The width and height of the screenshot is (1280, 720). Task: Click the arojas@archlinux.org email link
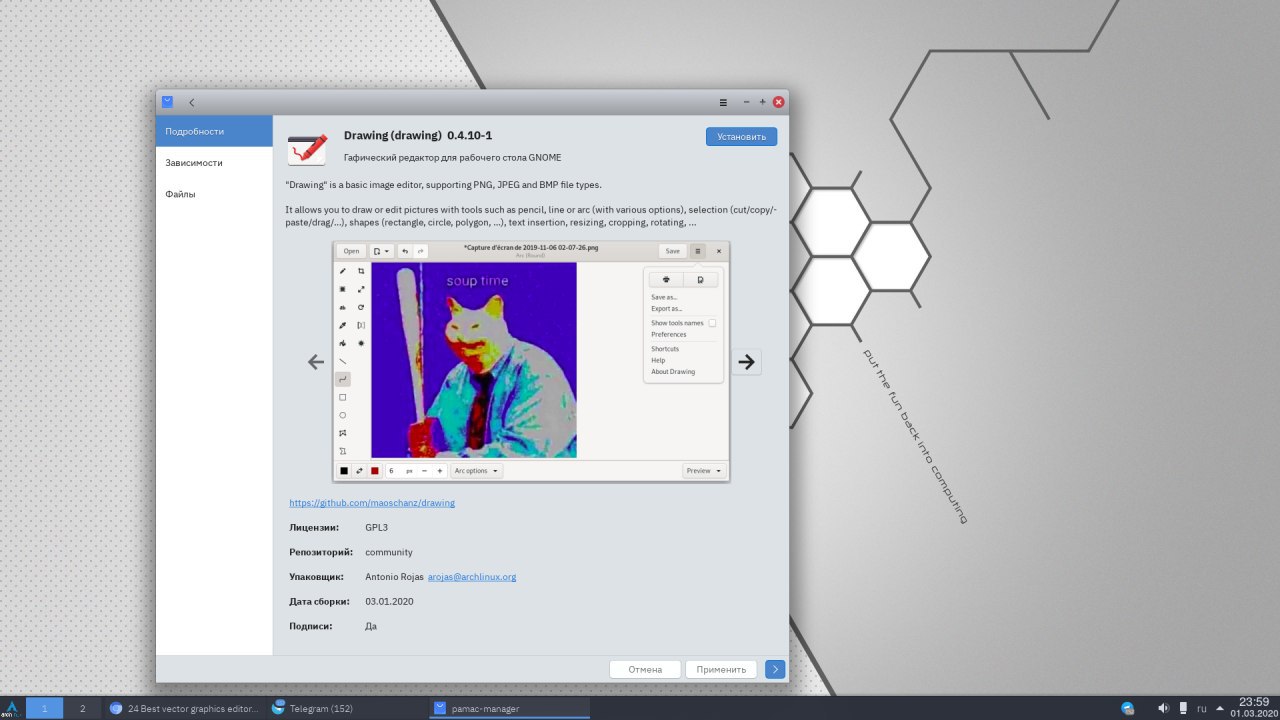472,577
